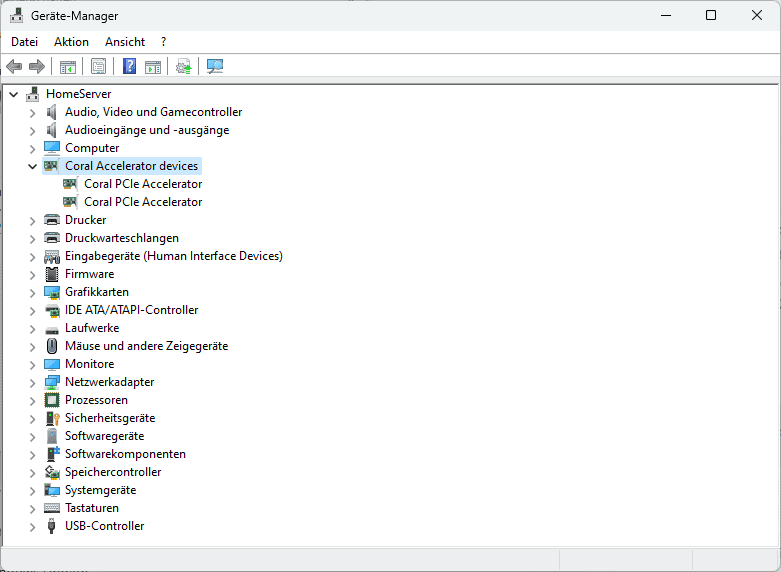Open the Datei menu

click(x=24, y=42)
